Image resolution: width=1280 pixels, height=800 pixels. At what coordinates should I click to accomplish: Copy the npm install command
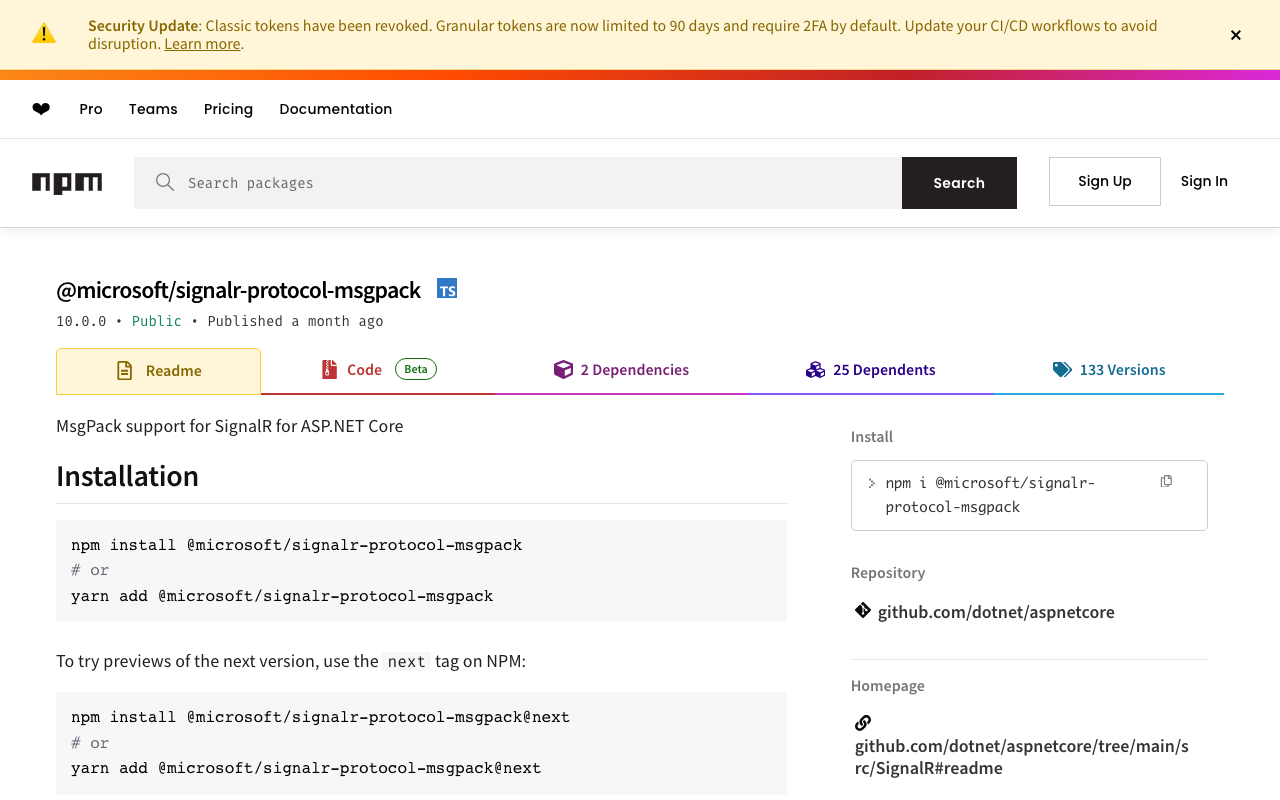click(1166, 482)
